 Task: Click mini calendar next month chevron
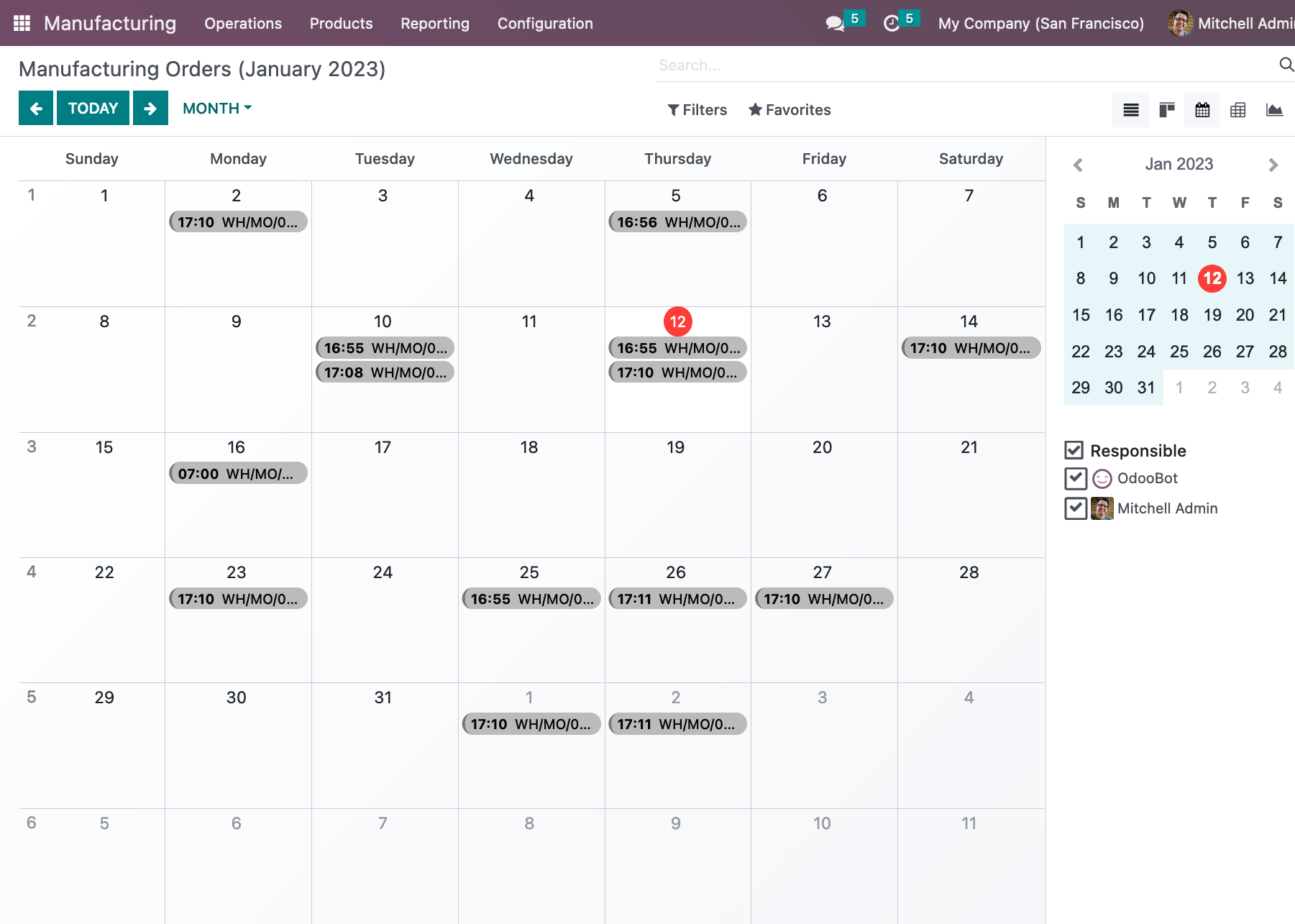click(x=1273, y=165)
